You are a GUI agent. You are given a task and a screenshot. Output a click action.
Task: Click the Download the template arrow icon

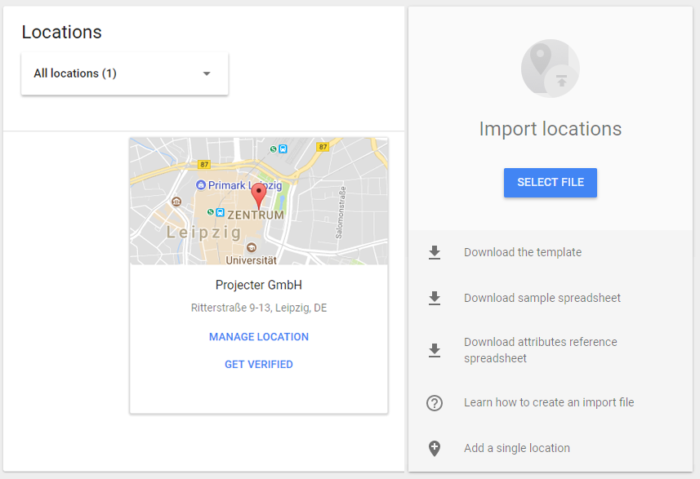coord(434,253)
